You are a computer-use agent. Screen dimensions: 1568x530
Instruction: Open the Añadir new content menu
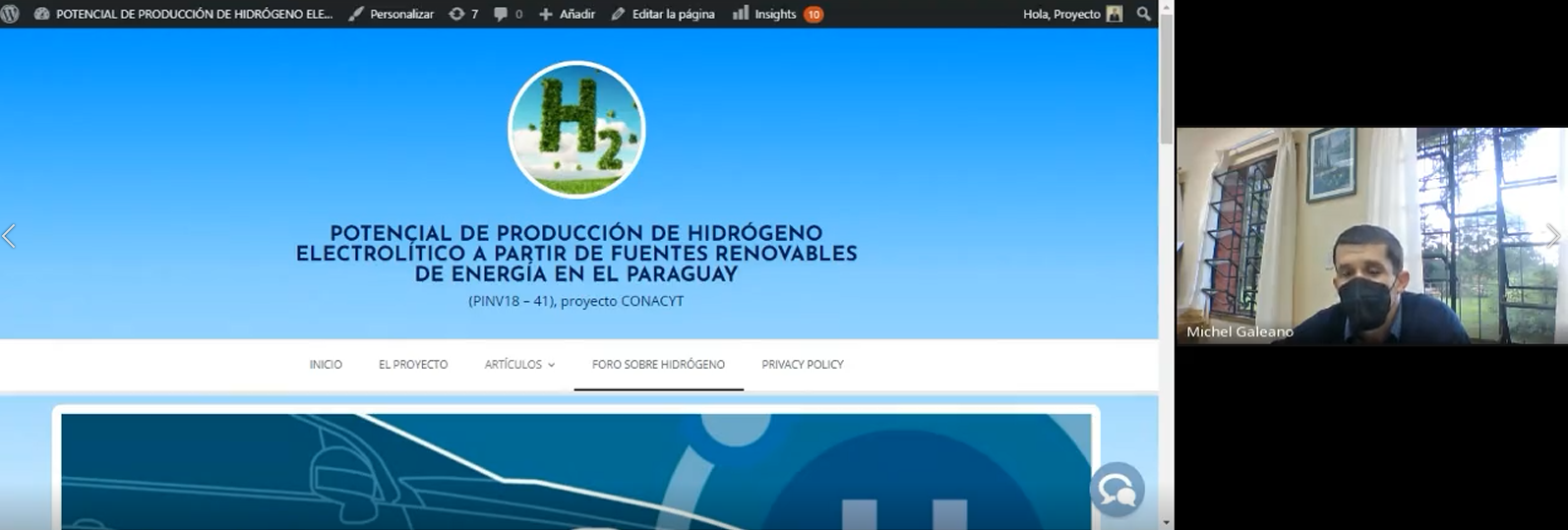[568, 14]
